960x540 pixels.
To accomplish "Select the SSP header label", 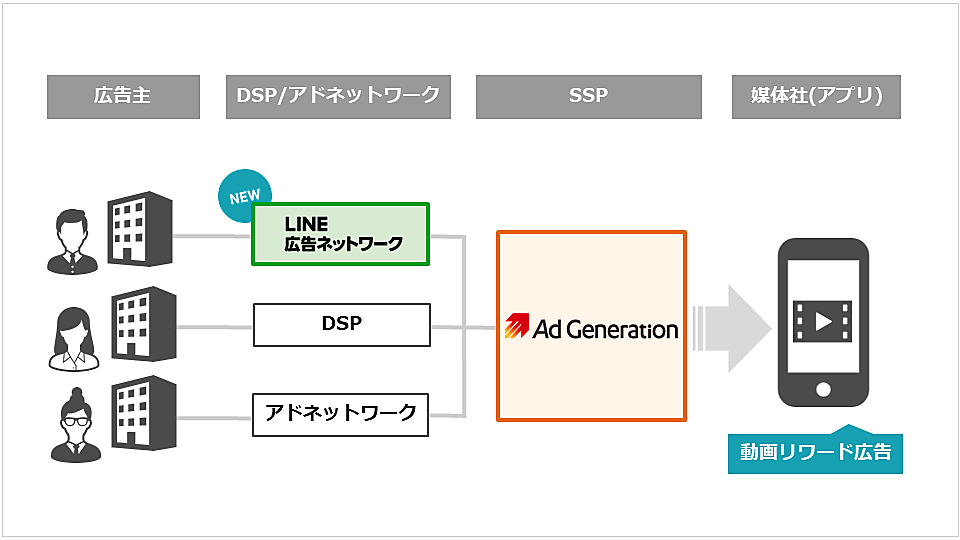I will [x=588, y=96].
